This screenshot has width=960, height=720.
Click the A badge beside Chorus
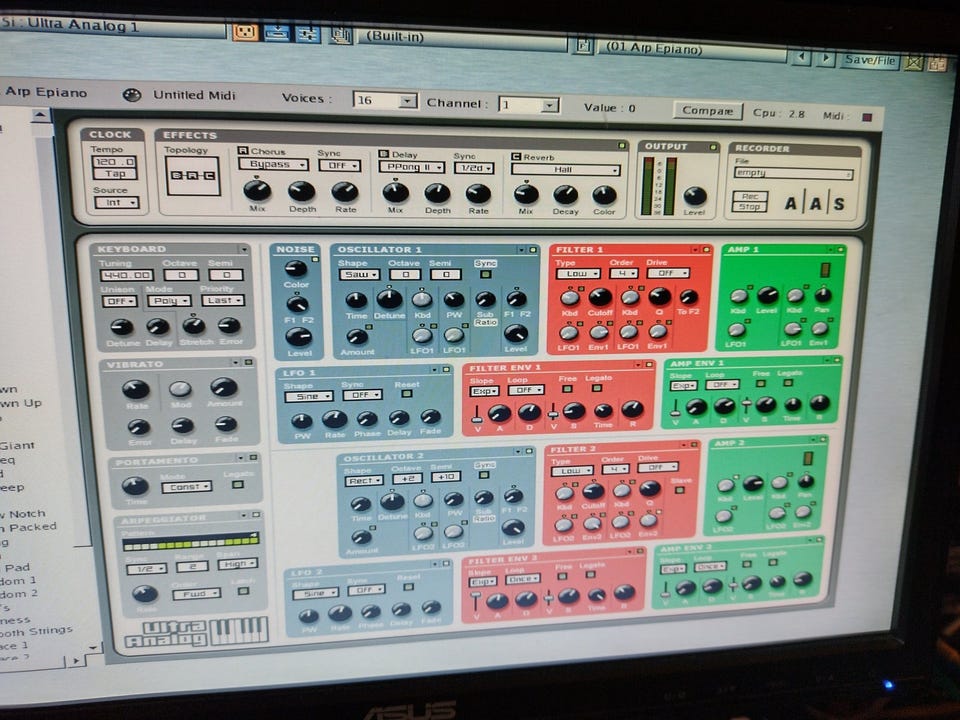coord(242,151)
